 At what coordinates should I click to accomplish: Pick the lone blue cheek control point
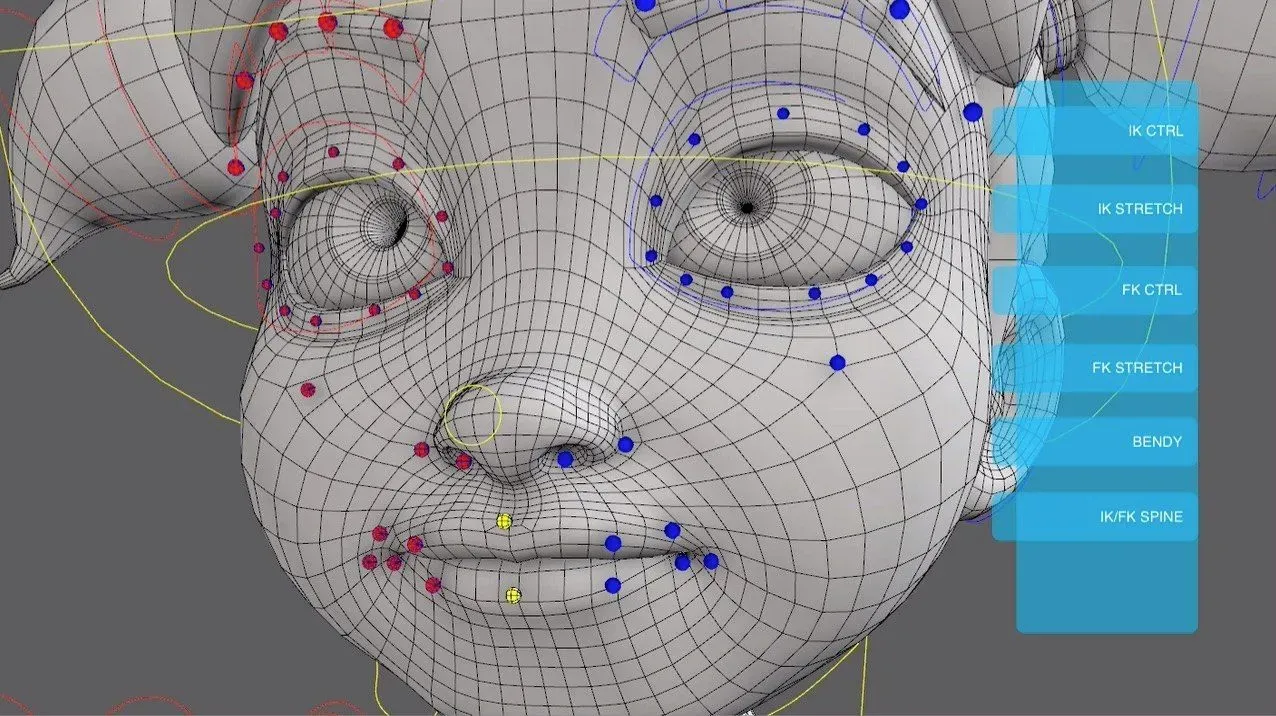tap(837, 362)
